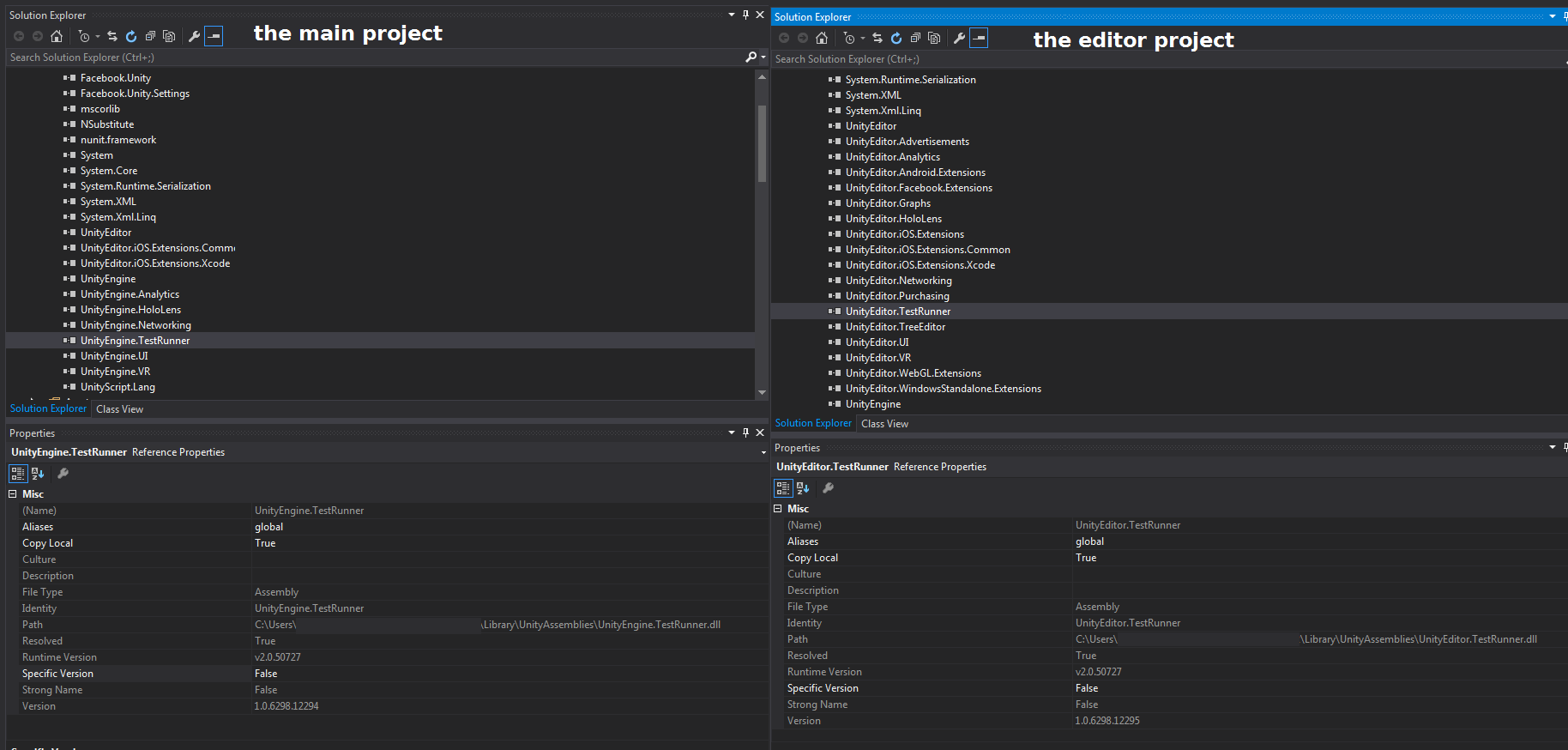Toggle Preview Selected Items in editor project toolbar

[x=979, y=38]
